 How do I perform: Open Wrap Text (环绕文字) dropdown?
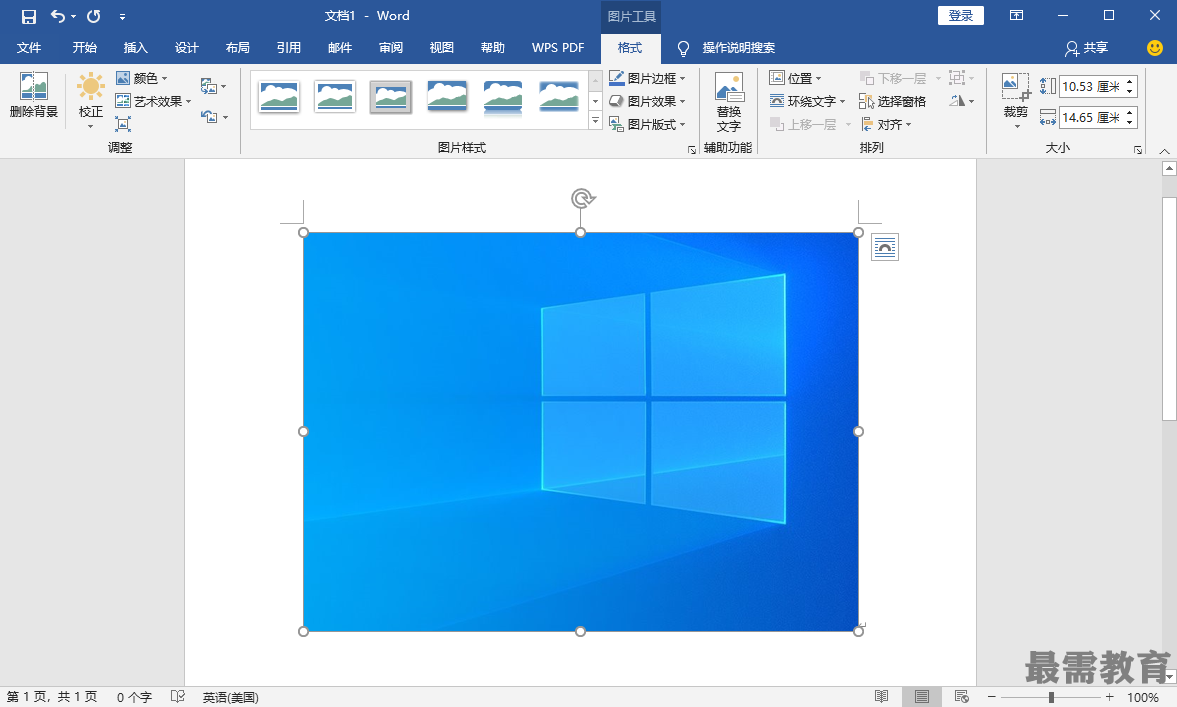click(x=808, y=101)
